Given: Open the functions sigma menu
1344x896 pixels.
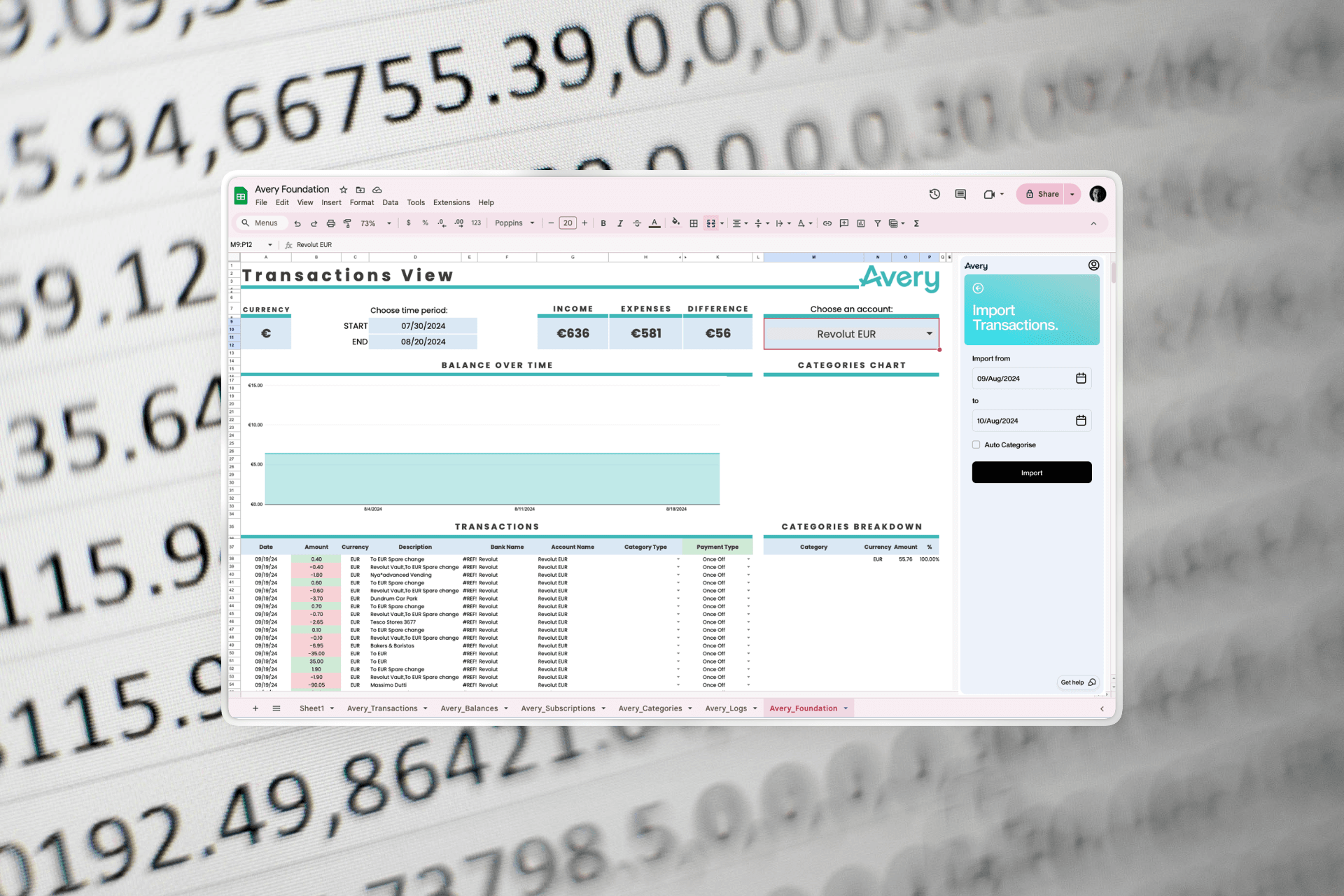Looking at the screenshot, I should point(916,223).
